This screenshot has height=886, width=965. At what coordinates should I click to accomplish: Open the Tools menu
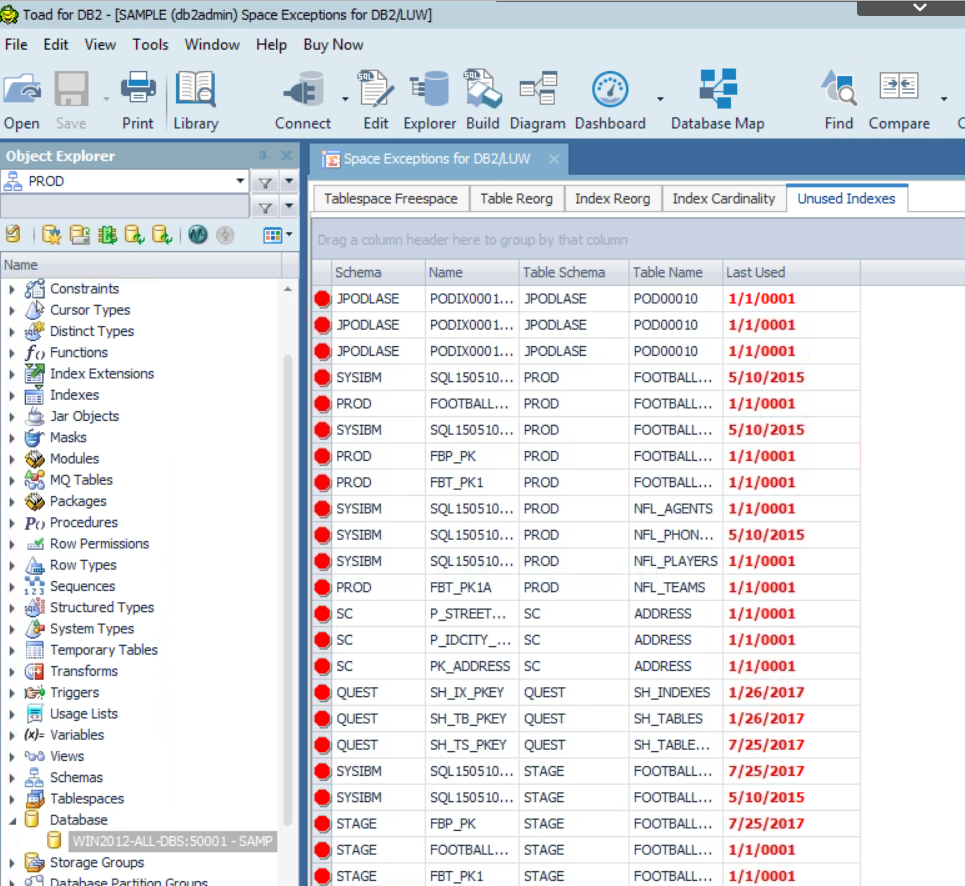point(150,45)
